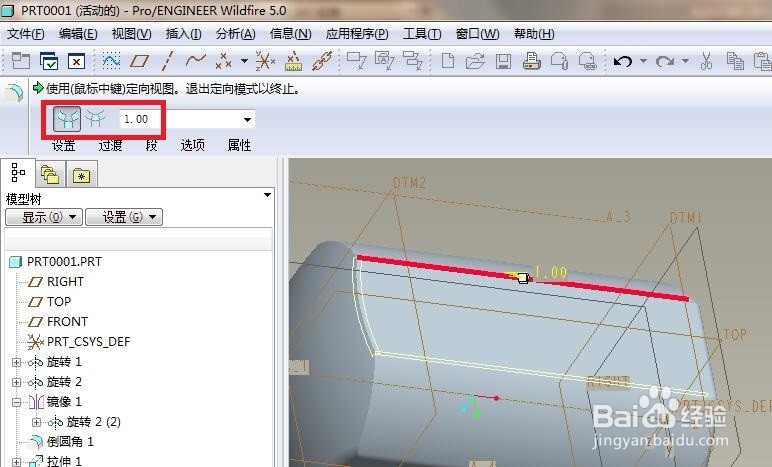Open the 插入(I) menu
The width and height of the screenshot is (772, 467).
click(x=184, y=34)
